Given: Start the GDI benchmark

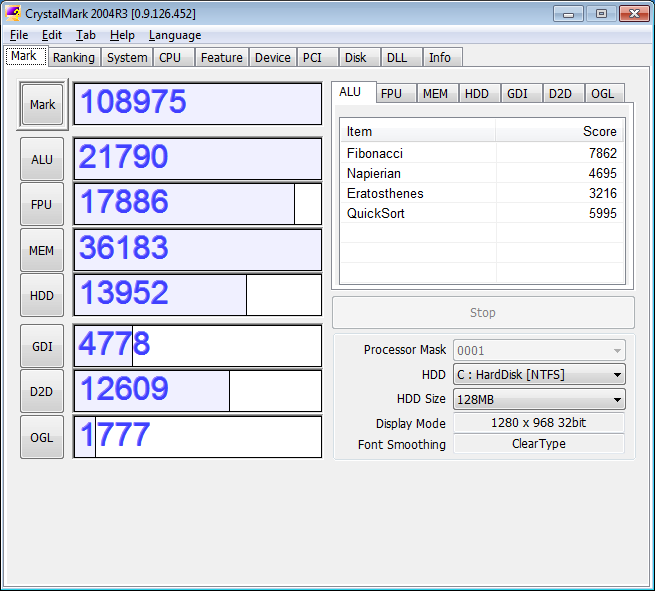Looking at the screenshot, I should (42, 346).
